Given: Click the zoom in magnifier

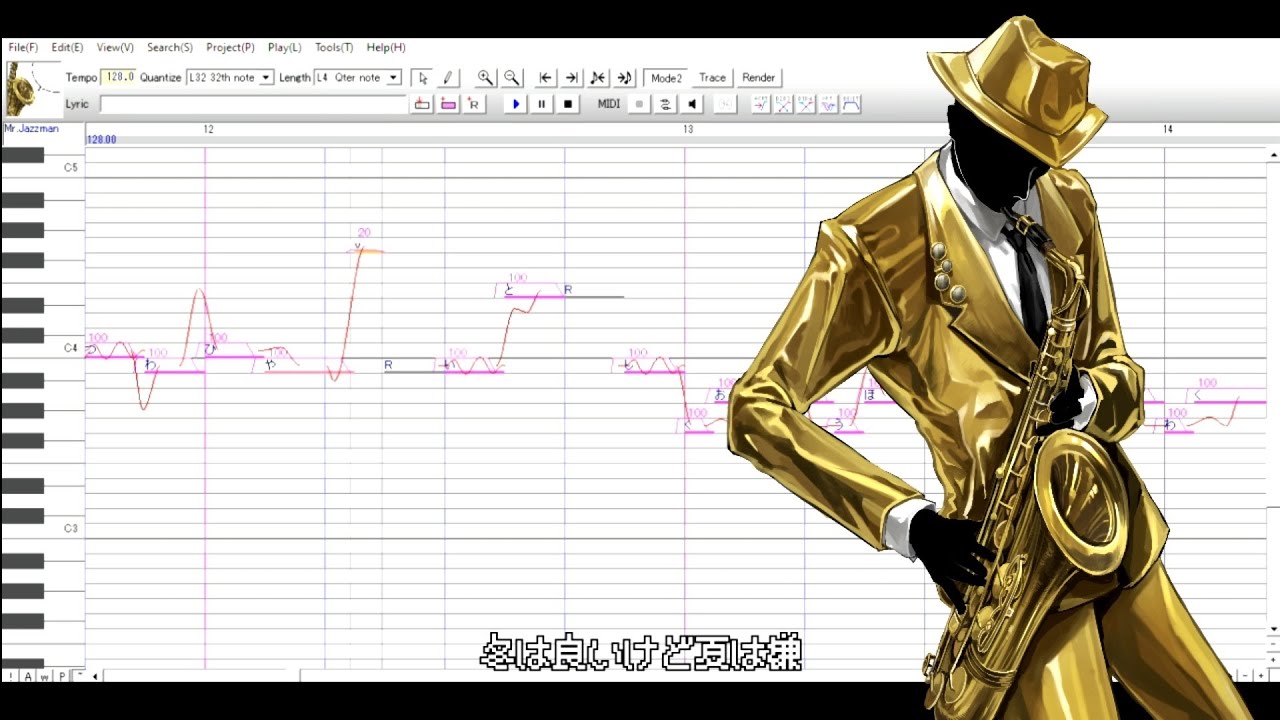Looking at the screenshot, I should coord(485,78).
